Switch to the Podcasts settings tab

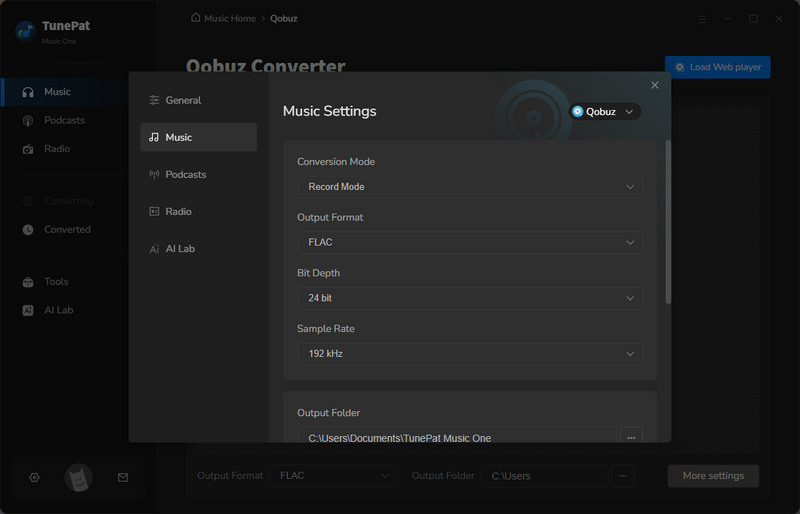click(185, 174)
